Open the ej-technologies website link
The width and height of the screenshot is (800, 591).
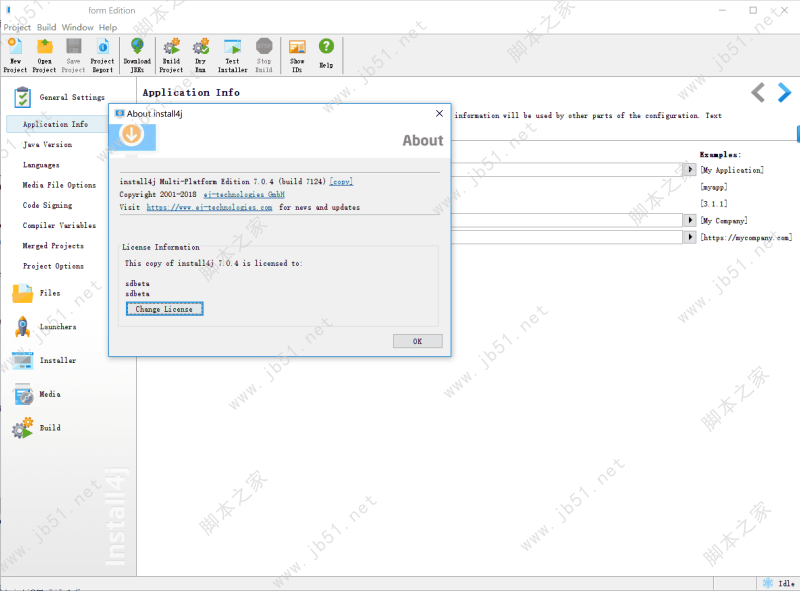[x=209, y=207]
